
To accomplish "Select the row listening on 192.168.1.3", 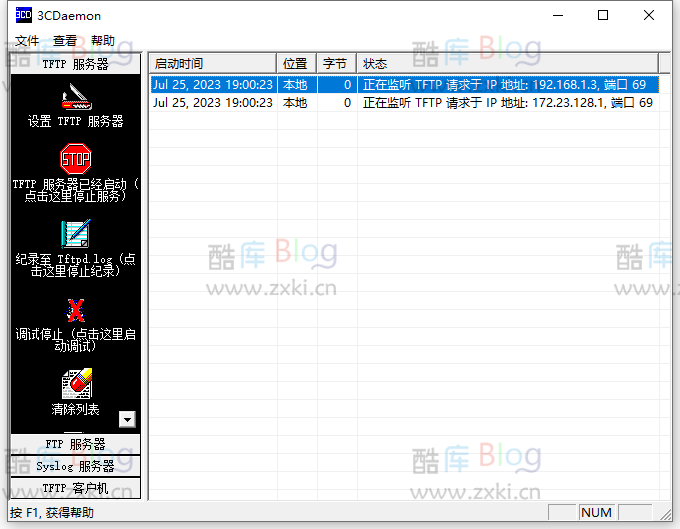I will click(x=405, y=85).
